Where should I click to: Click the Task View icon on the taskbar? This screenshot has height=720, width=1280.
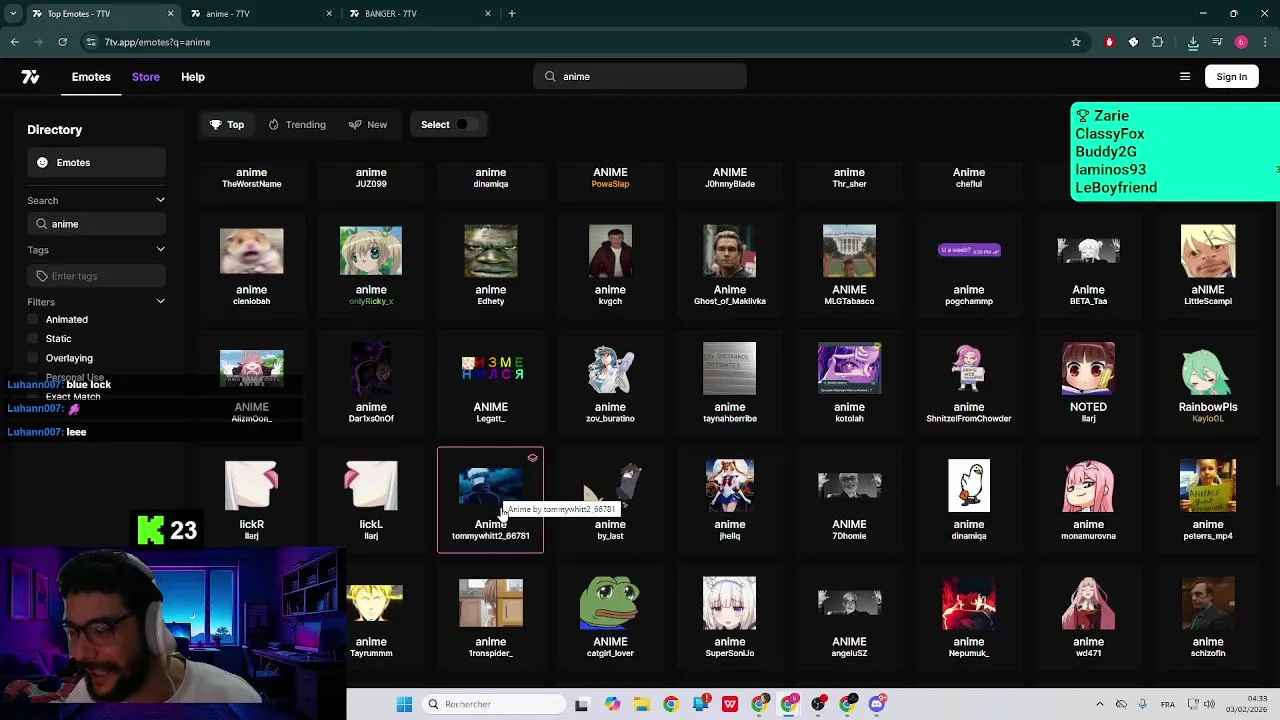click(x=582, y=704)
